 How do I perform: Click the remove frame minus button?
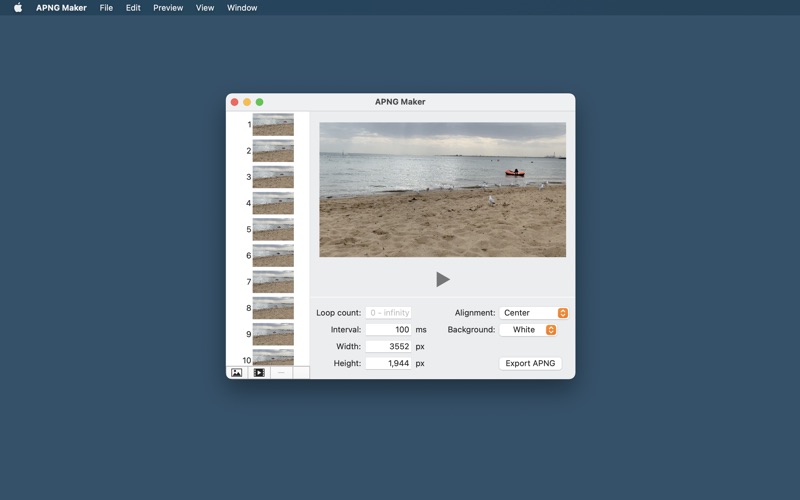(281, 372)
